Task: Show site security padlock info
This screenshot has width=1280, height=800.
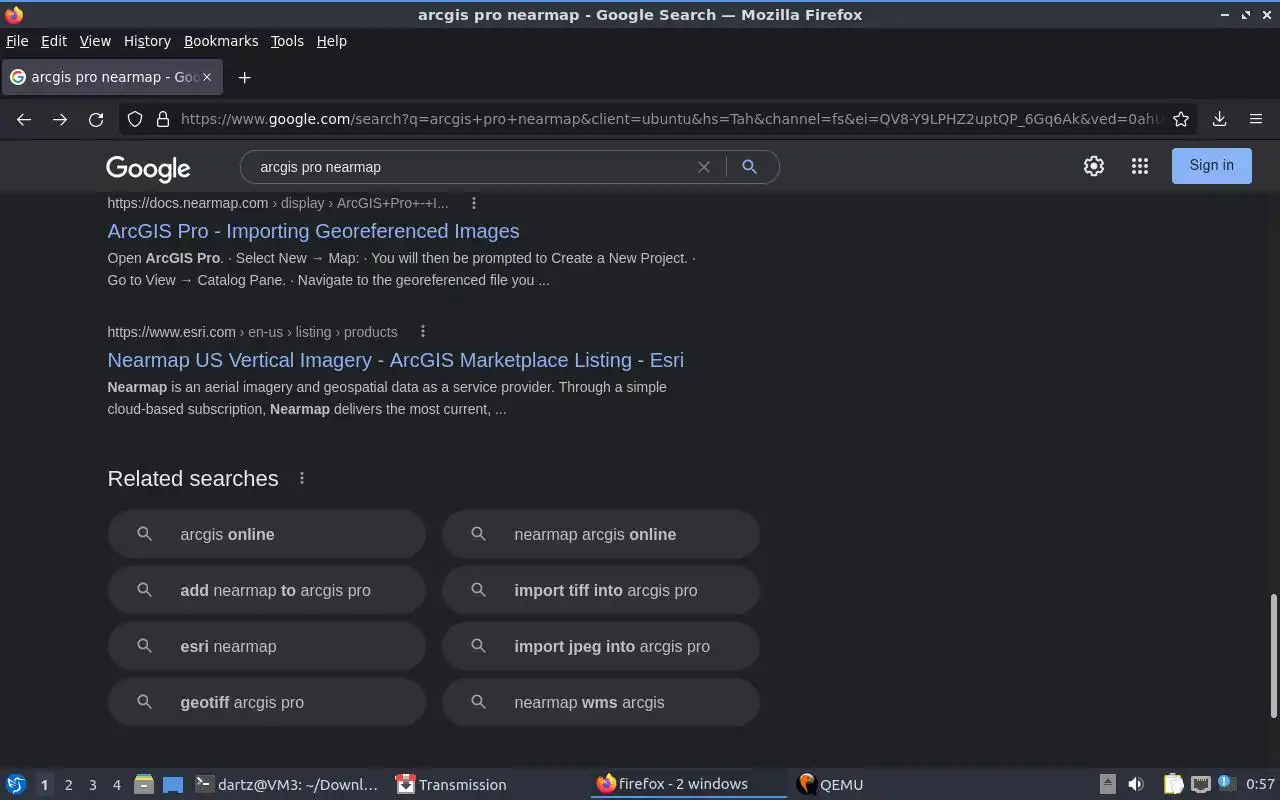Action: pyautogui.click(x=163, y=119)
